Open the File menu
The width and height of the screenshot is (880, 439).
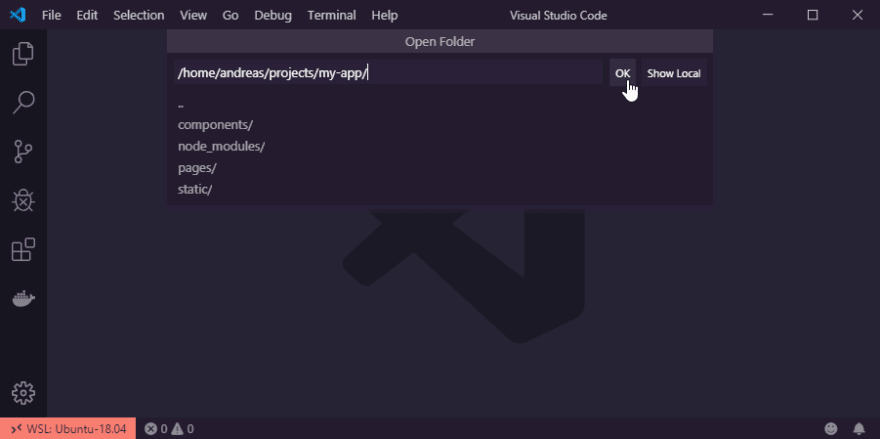tap(51, 15)
